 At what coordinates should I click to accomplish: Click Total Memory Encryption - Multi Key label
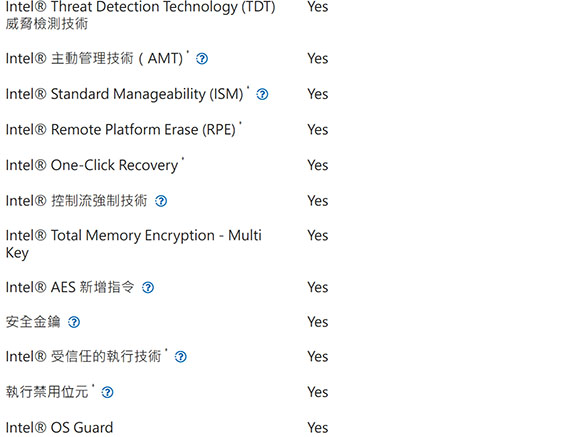click(x=133, y=244)
